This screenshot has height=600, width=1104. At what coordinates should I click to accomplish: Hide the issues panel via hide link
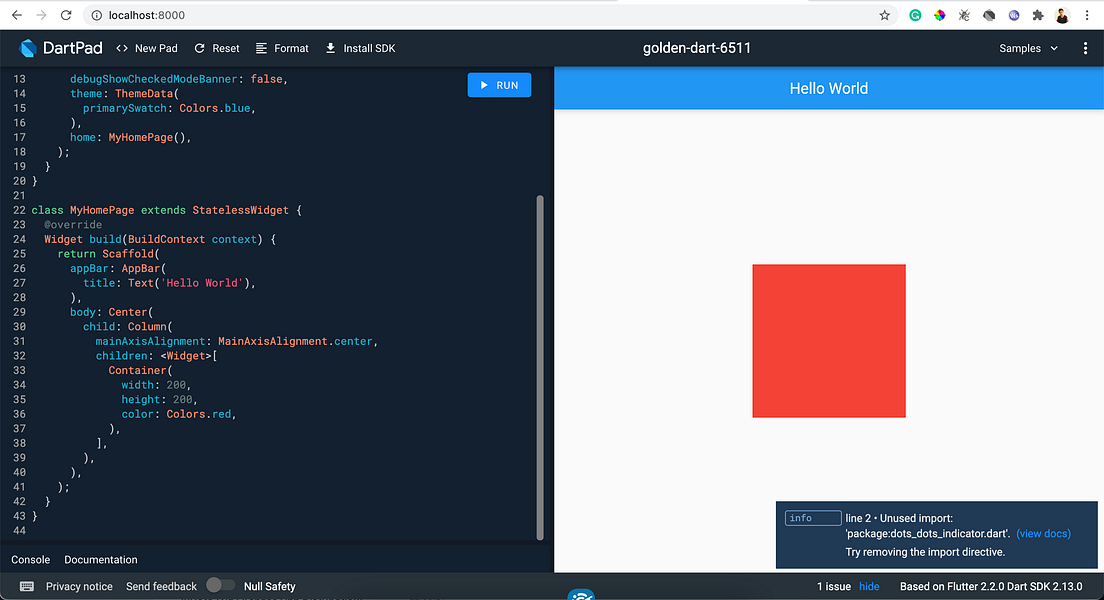point(869,586)
